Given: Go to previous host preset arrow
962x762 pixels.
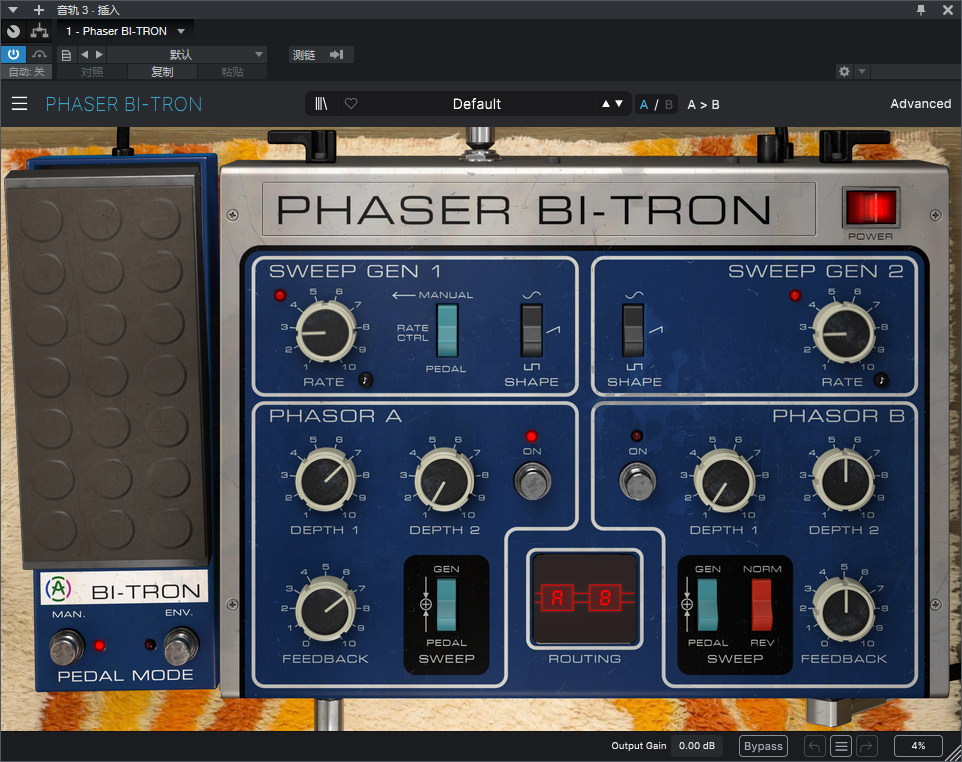Looking at the screenshot, I should pyautogui.click(x=85, y=55).
